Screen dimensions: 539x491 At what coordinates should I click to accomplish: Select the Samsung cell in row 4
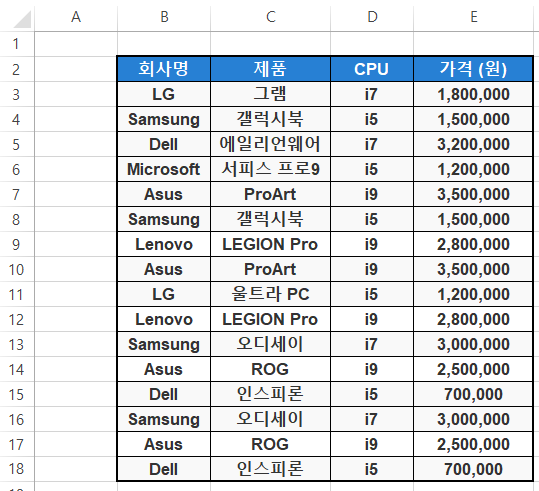click(164, 119)
